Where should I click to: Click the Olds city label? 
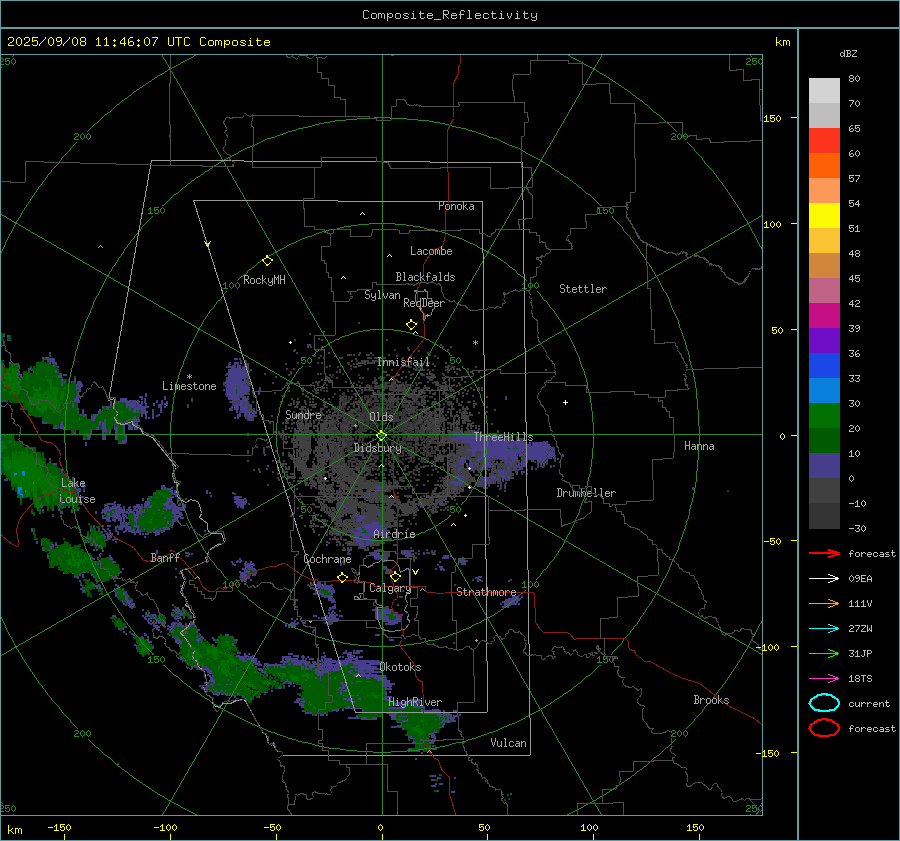381,417
